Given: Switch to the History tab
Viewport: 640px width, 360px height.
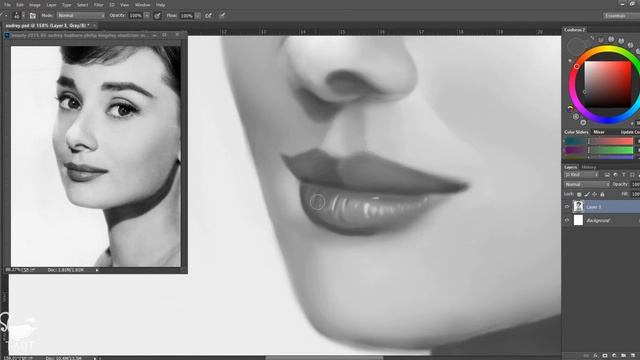Looking at the screenshot, I should coord(589,167).
